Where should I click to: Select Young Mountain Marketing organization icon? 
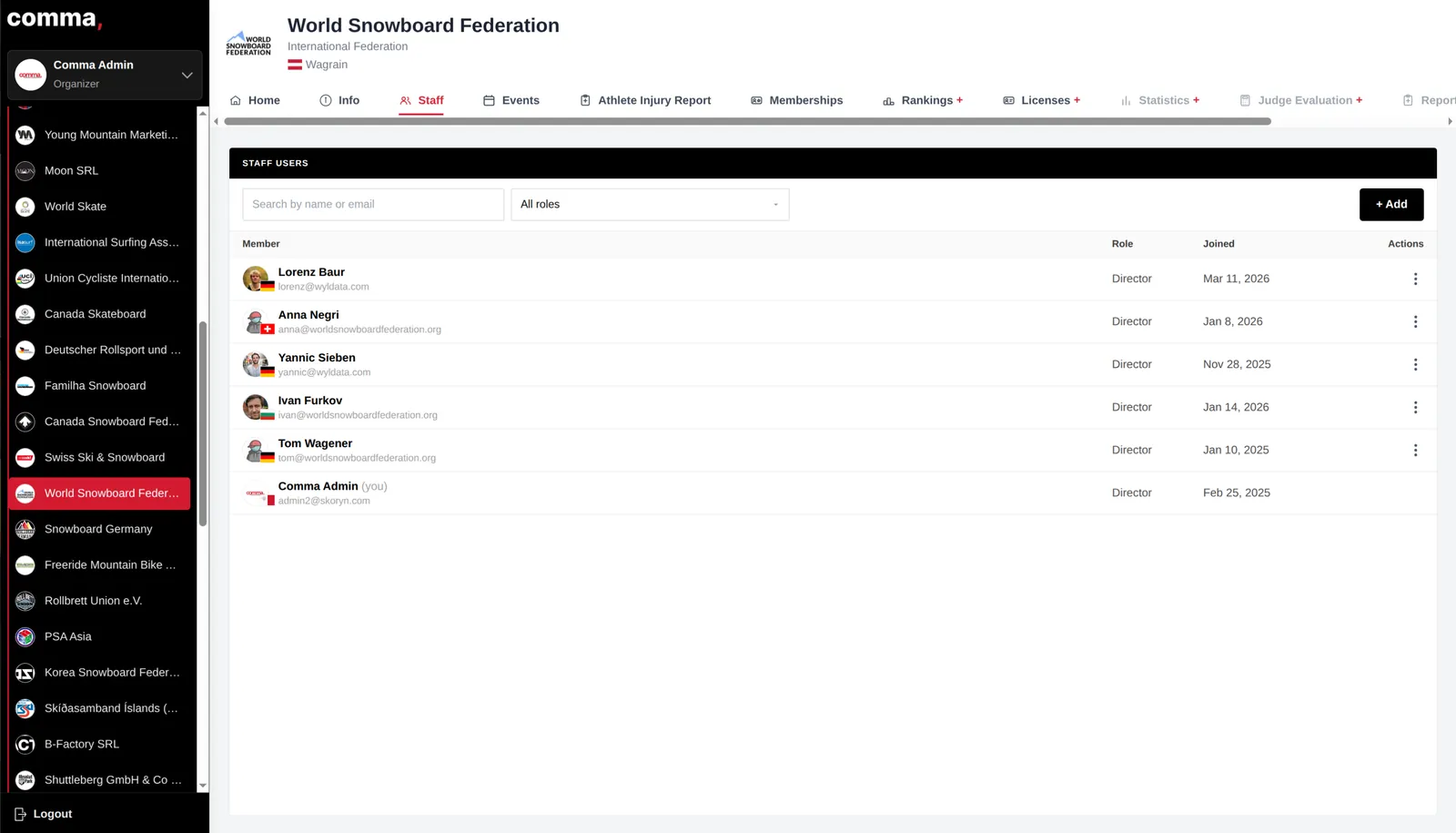25,135
